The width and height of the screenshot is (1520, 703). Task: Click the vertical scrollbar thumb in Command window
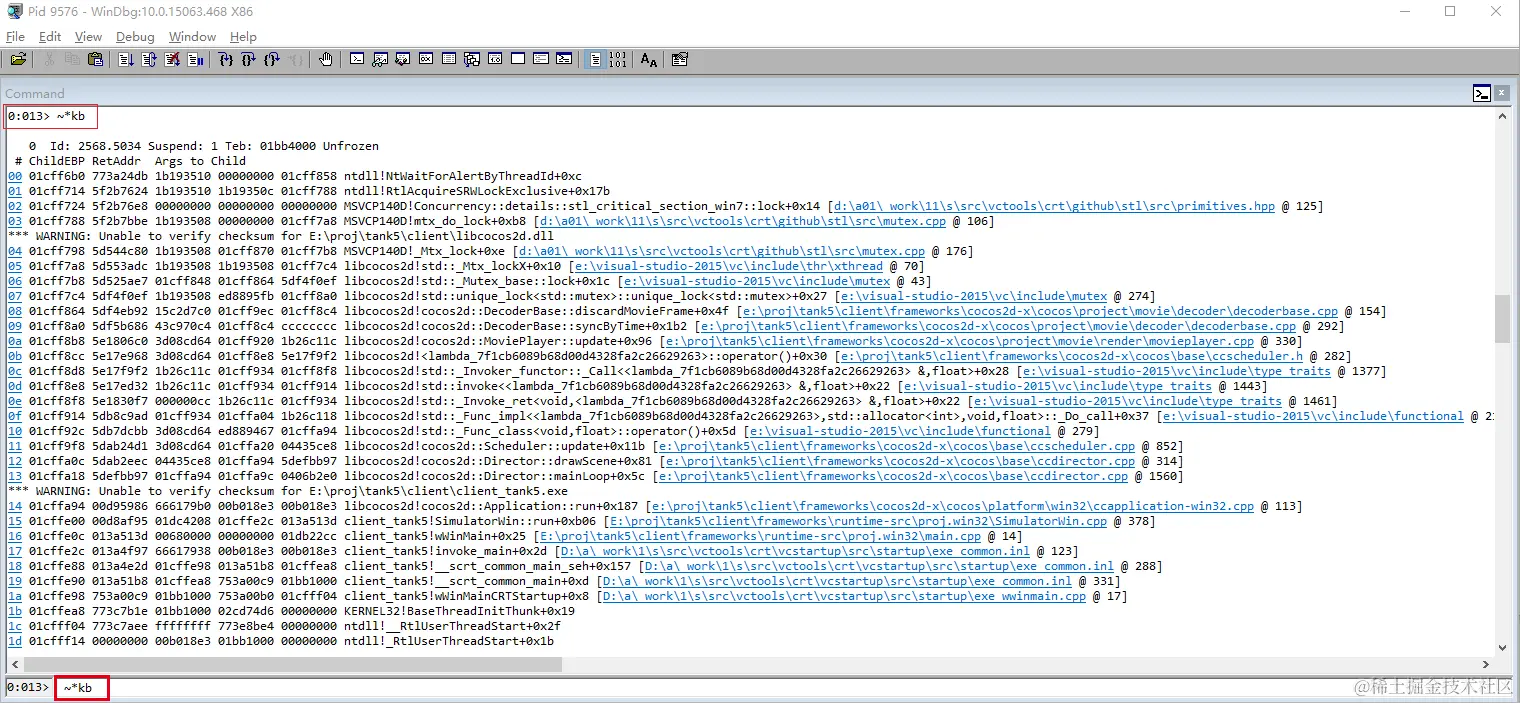1502,318
